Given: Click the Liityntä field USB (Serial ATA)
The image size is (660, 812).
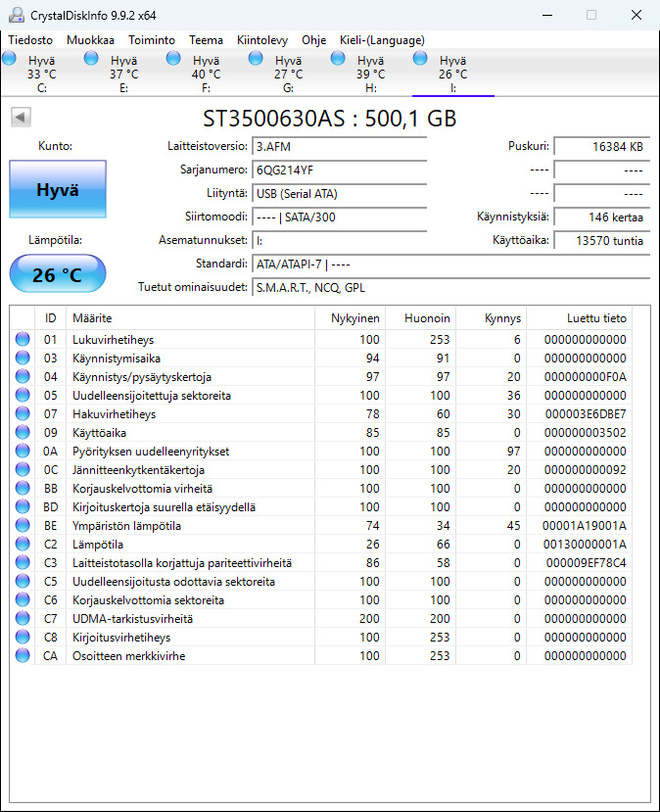Looking at the screenshot, I should tap(339, 194).
